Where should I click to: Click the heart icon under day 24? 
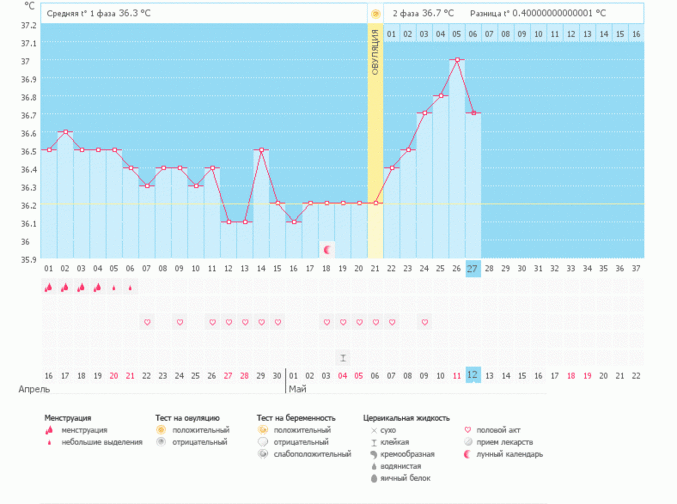tap(425, 322)
